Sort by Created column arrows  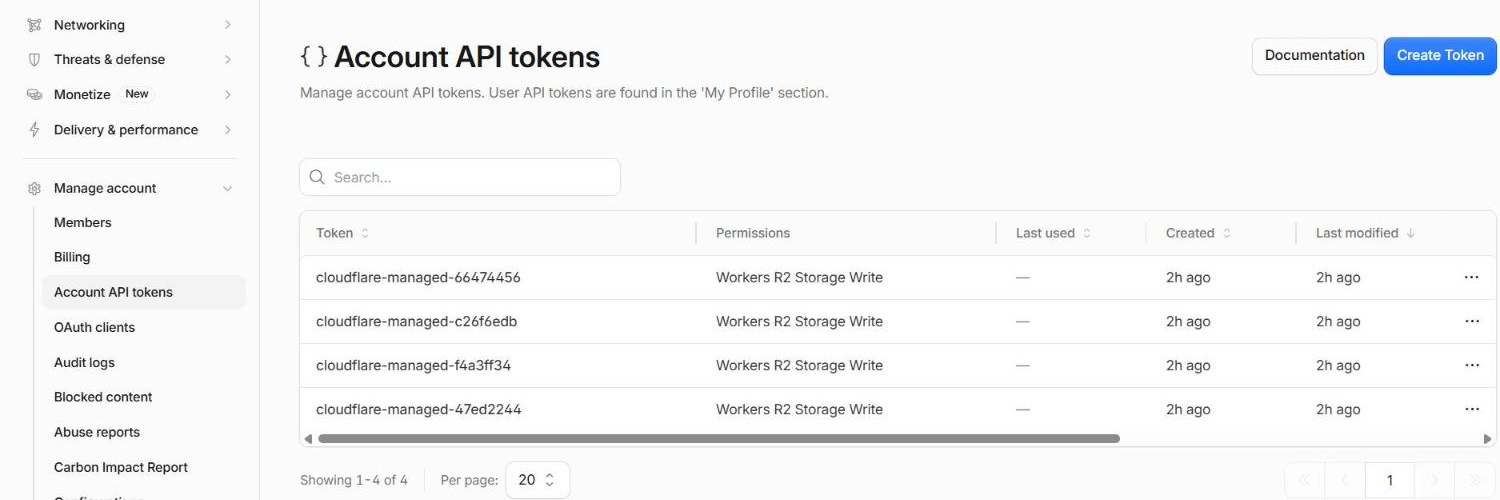1227,233
